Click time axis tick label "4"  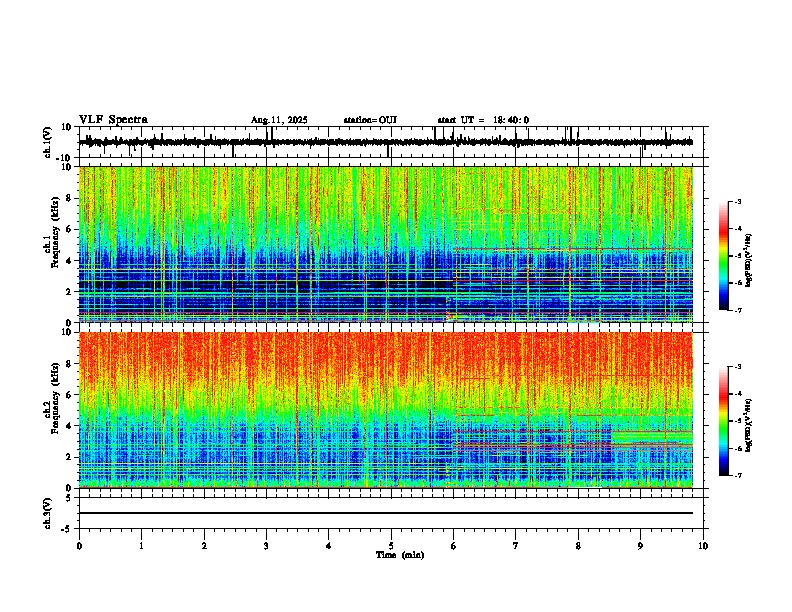click(x=329, y=546)
